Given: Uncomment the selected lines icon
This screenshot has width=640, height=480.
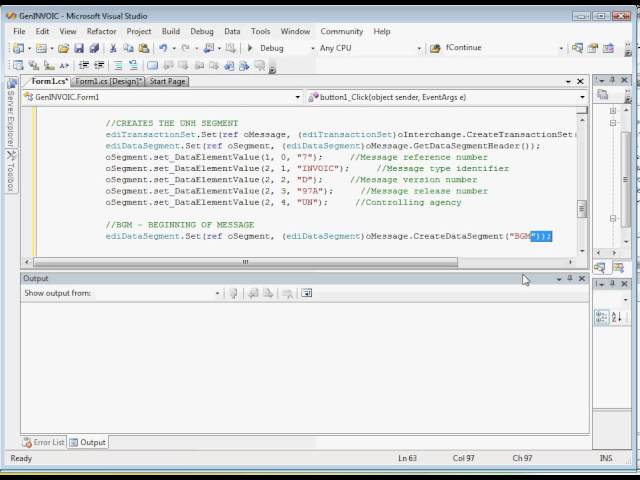Looking at the screenshot, I should (133, 65).
